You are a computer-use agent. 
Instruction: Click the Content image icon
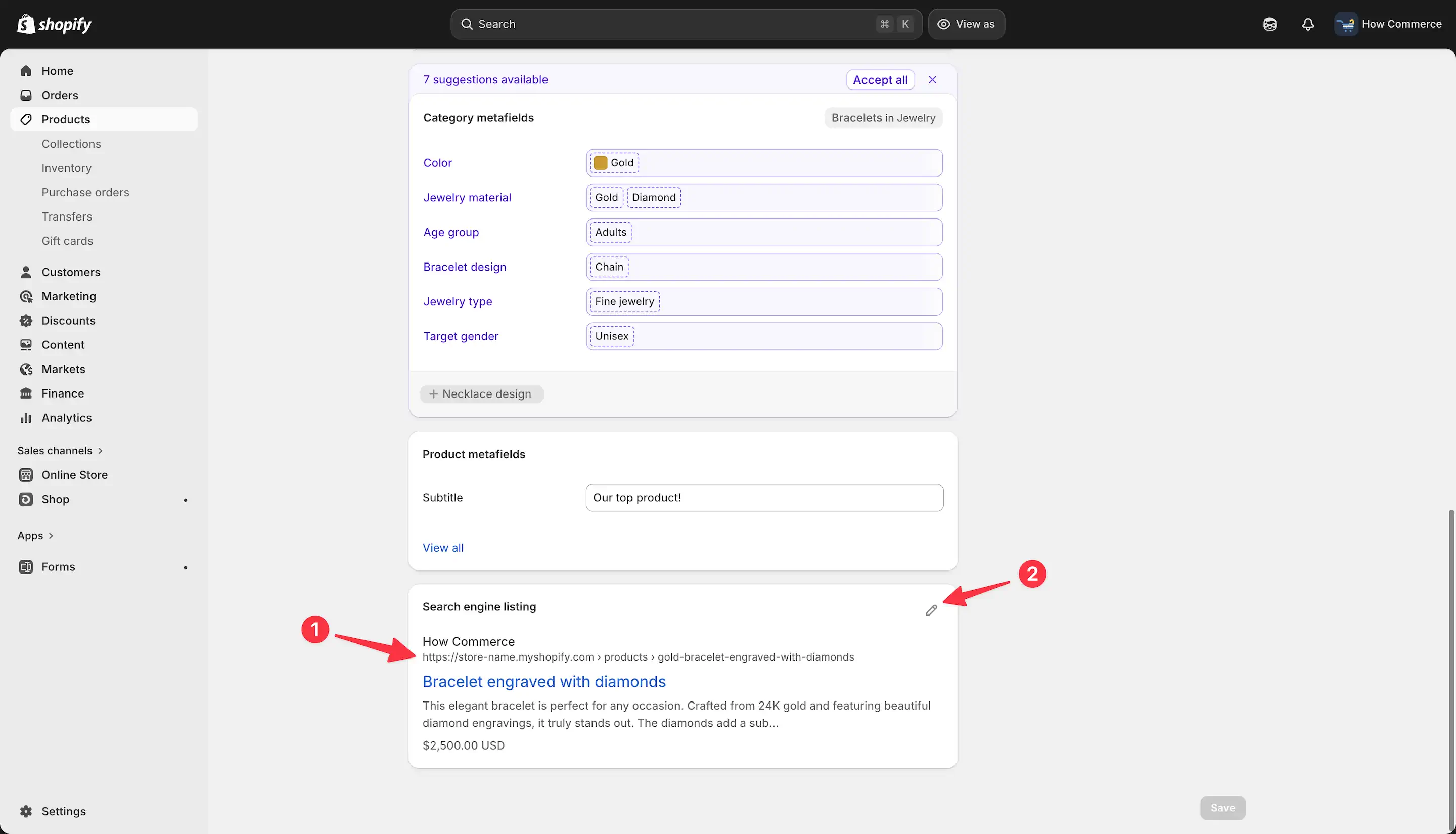coord(26,345)
